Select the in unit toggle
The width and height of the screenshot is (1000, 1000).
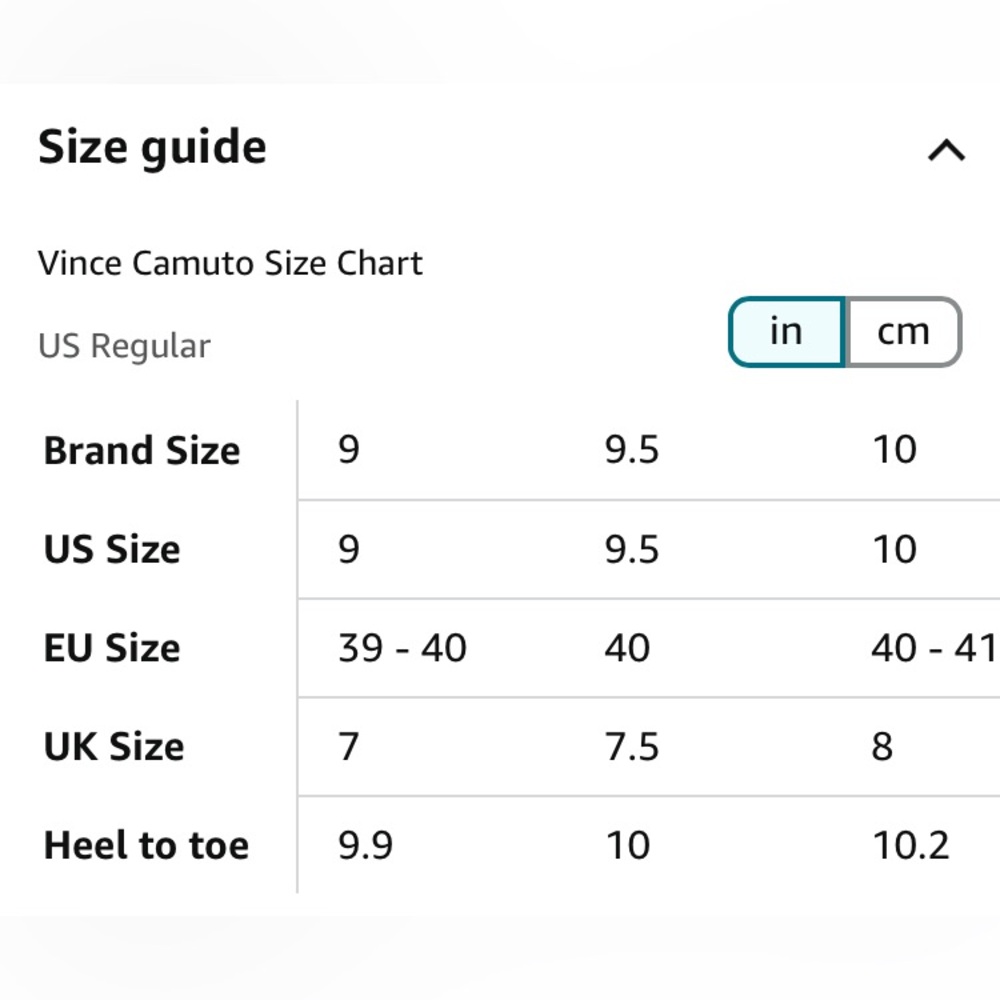point(786,332)
